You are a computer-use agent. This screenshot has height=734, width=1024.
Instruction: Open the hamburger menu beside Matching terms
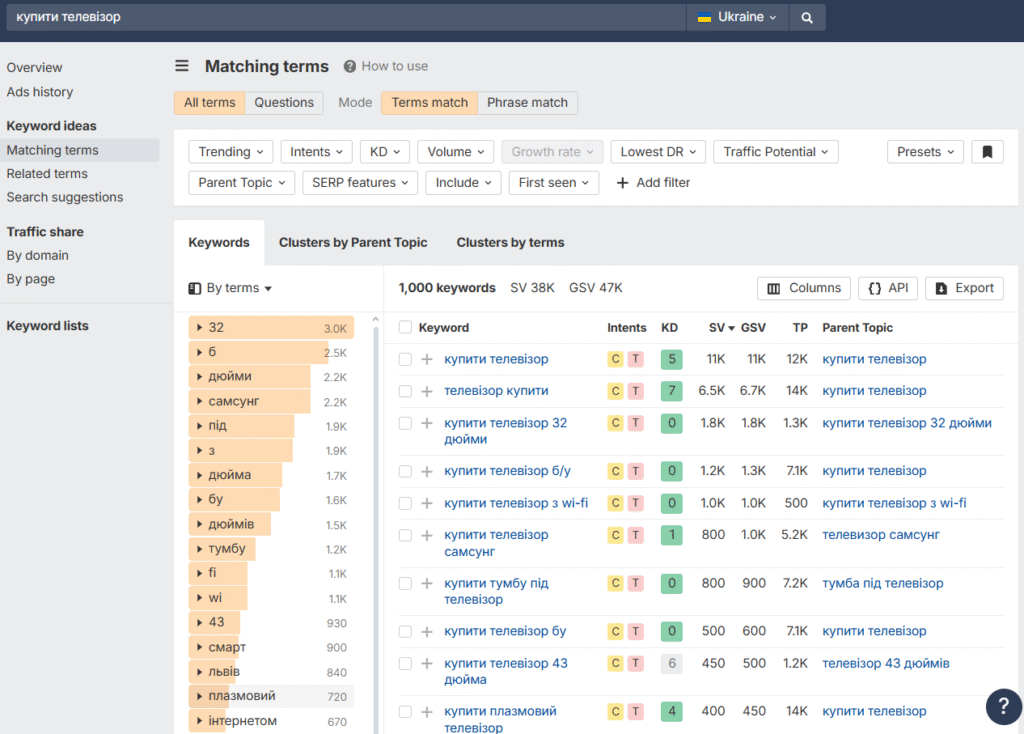(x=182, y=66)
